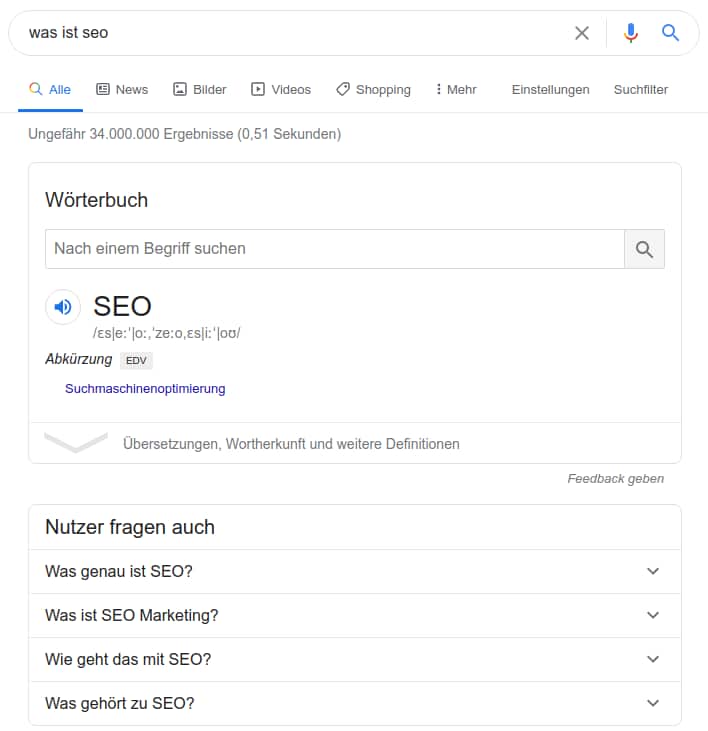Expand translations, word origin and more definitions
The width and height of the screenshot is (708, 731).
tap(290, 444)
